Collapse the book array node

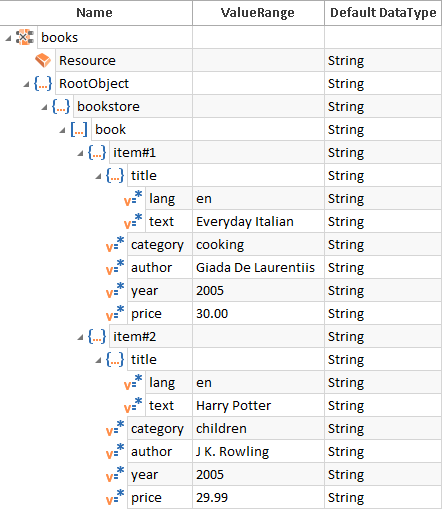(x=62, y=130)
